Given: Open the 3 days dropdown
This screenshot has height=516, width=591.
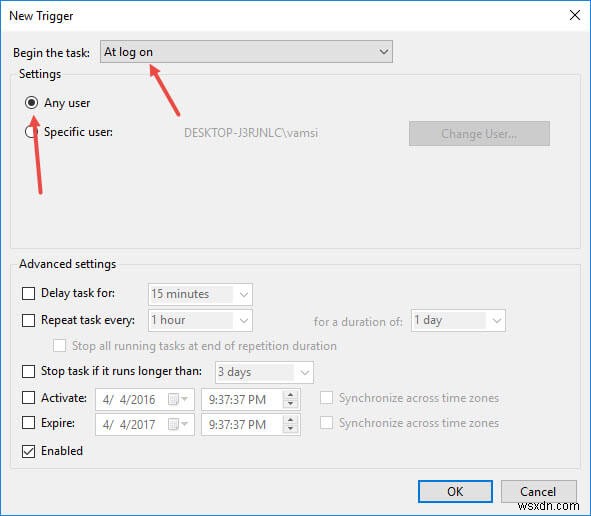Looking at the screenshot, I should 264,372.
